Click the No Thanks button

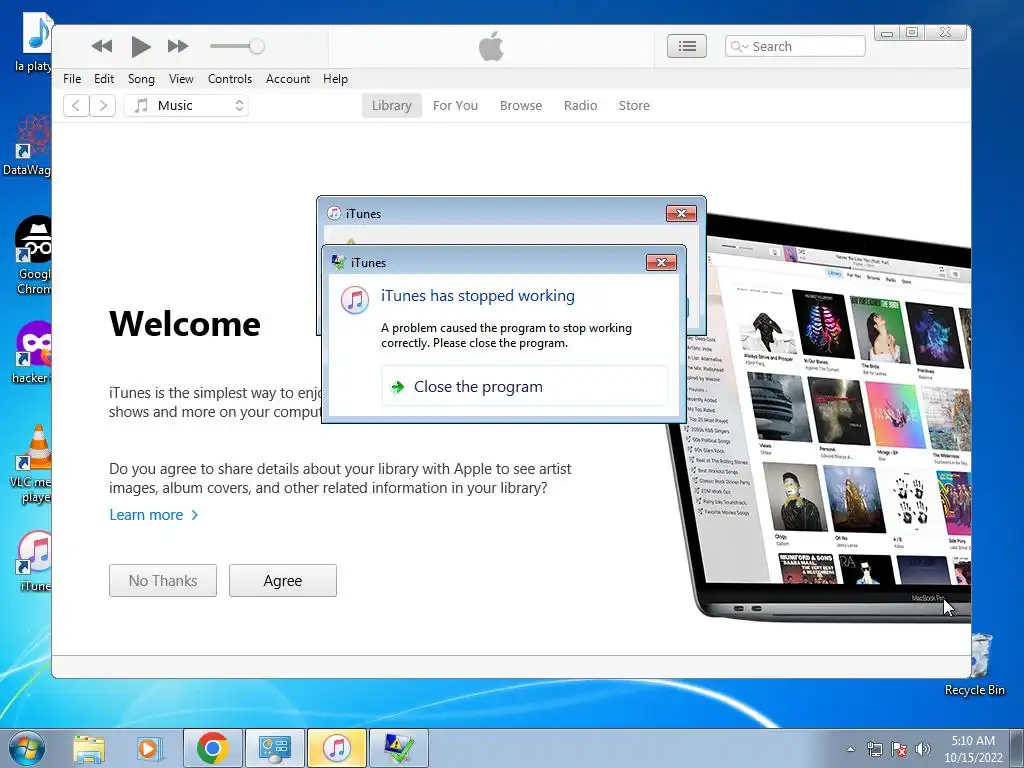coord(163,581)
